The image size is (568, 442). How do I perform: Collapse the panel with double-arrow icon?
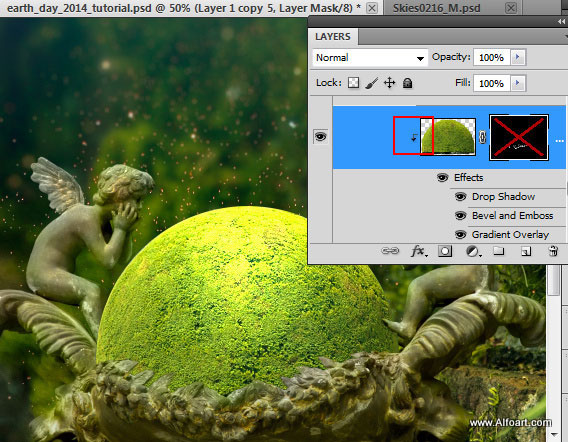click(x=561, y=22)
